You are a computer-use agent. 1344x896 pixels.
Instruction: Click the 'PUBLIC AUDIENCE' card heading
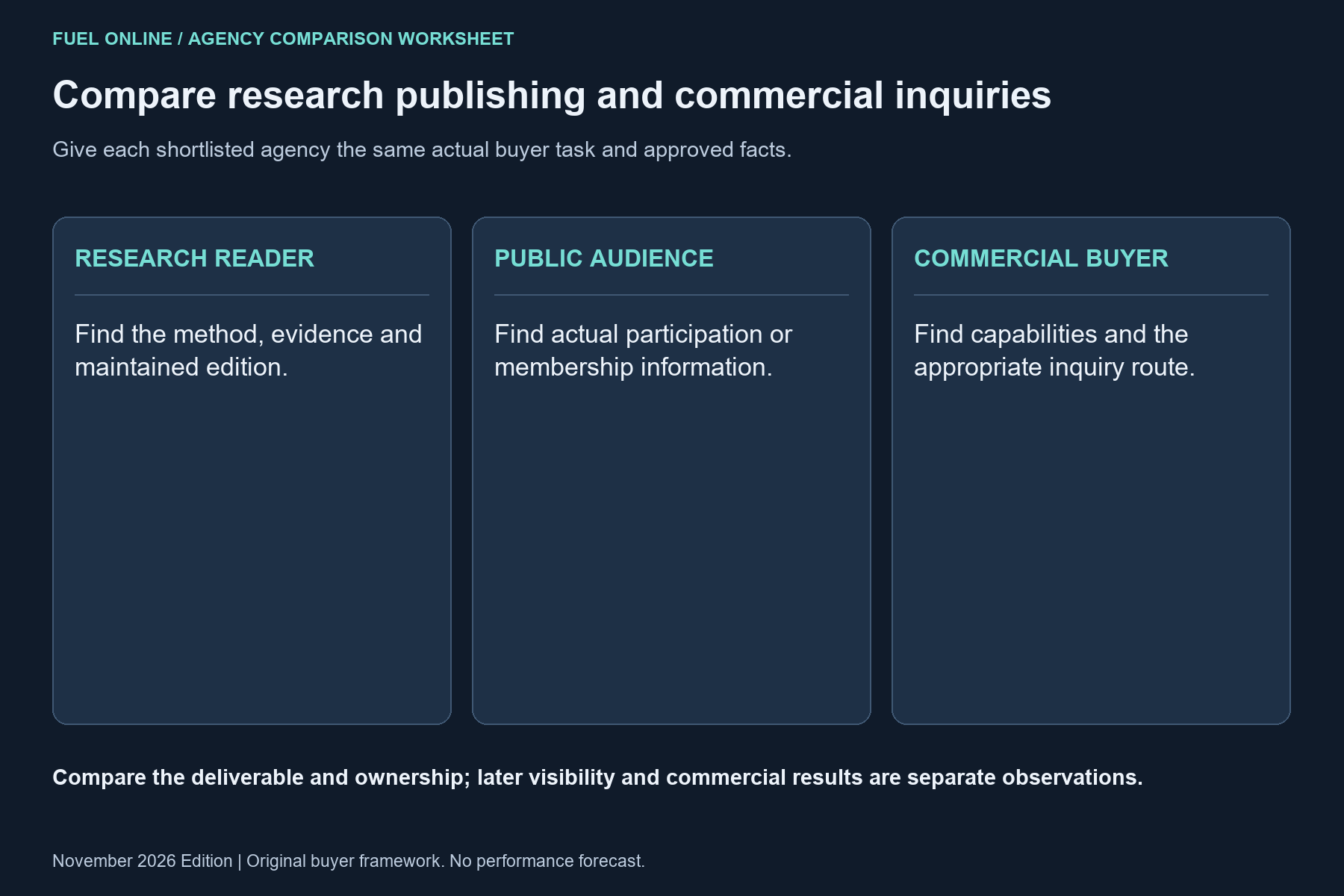603,258
